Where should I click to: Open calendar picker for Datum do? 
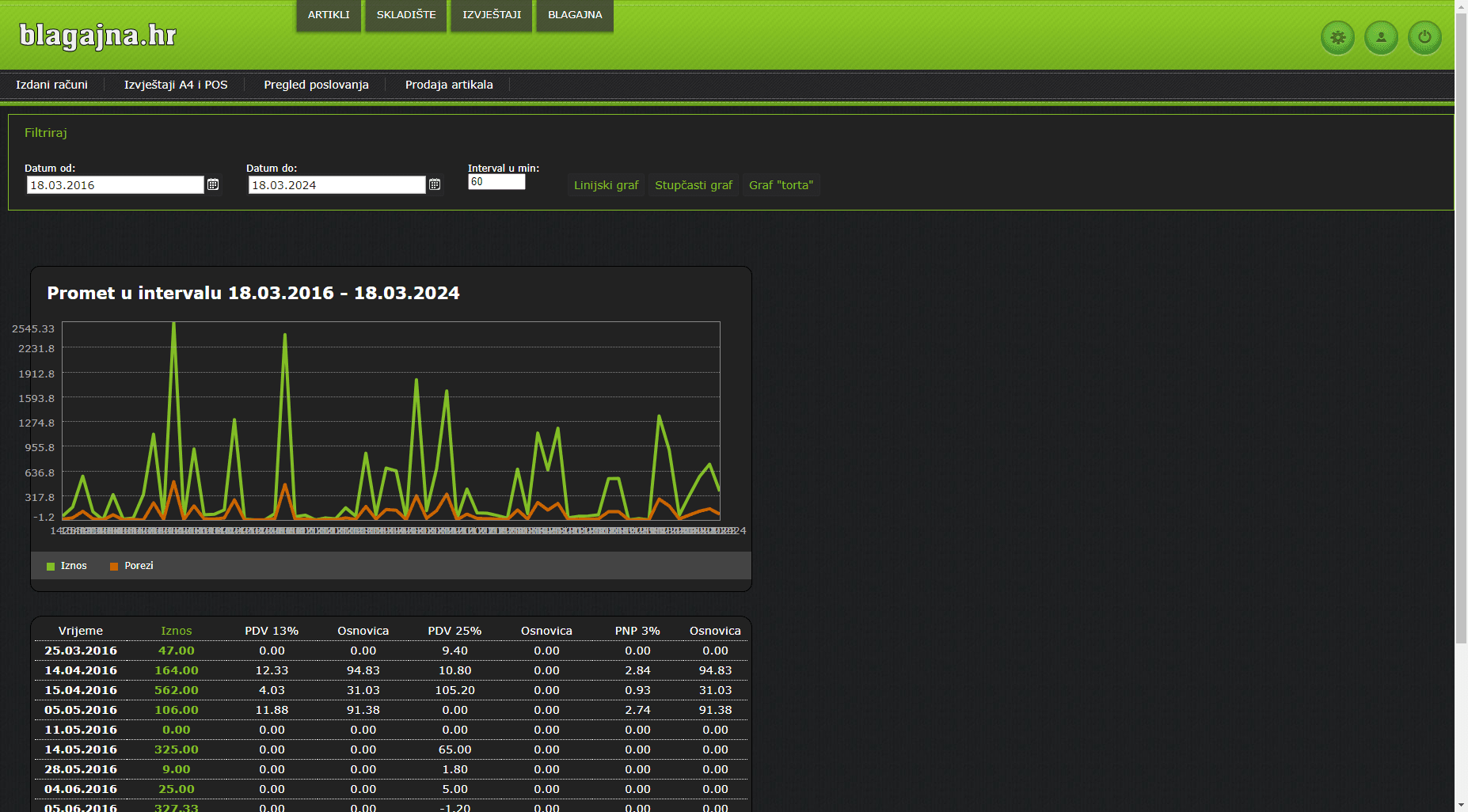click(435, 184)
